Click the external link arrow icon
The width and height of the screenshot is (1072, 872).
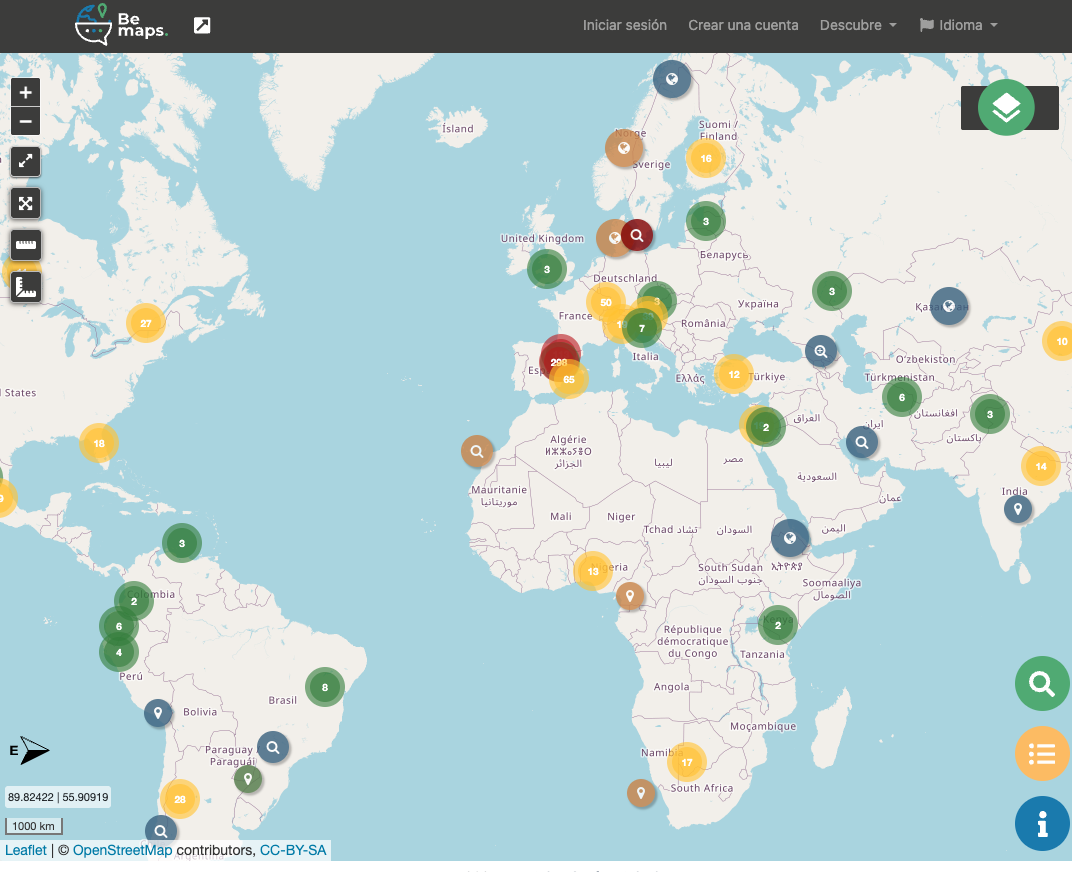(x=202, y=26)
